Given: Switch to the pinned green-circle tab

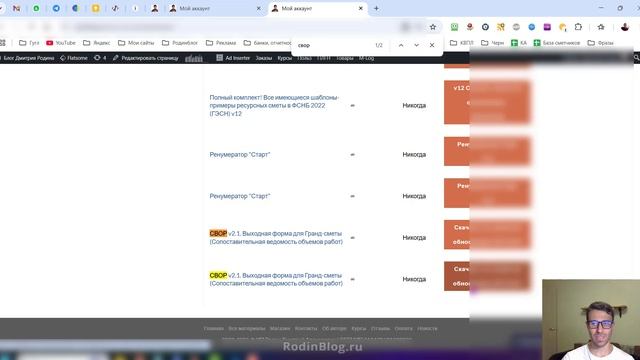Looking at the screenshot, I should [36, 8].
